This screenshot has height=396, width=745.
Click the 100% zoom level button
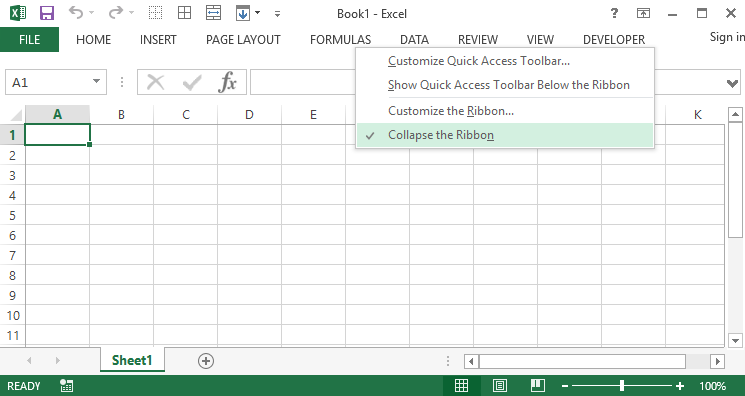pyautogui.click(x=712, y=386)
